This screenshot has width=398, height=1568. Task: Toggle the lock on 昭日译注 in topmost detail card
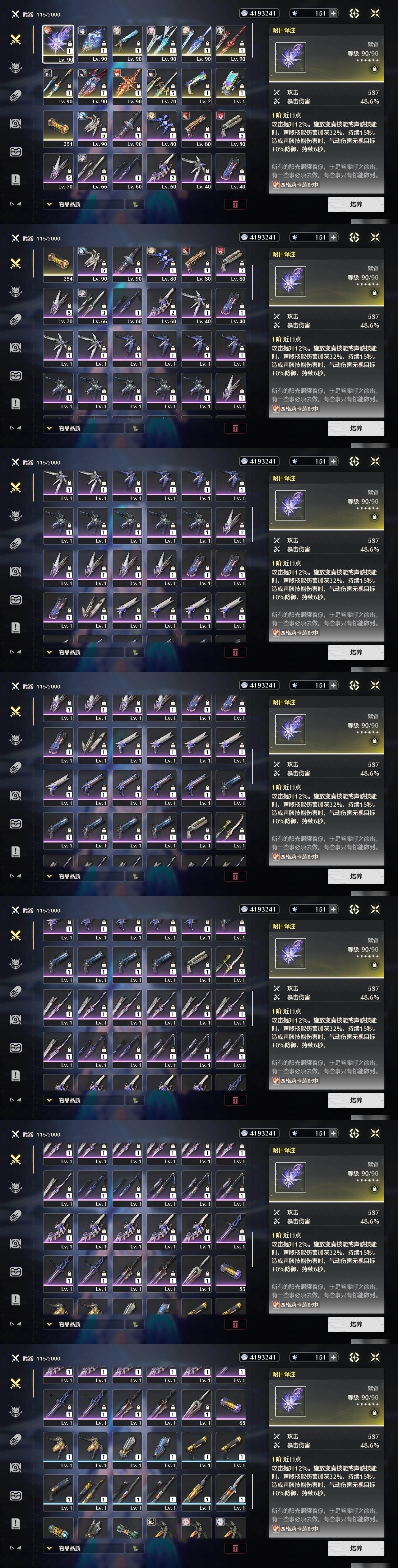[374, 69]
